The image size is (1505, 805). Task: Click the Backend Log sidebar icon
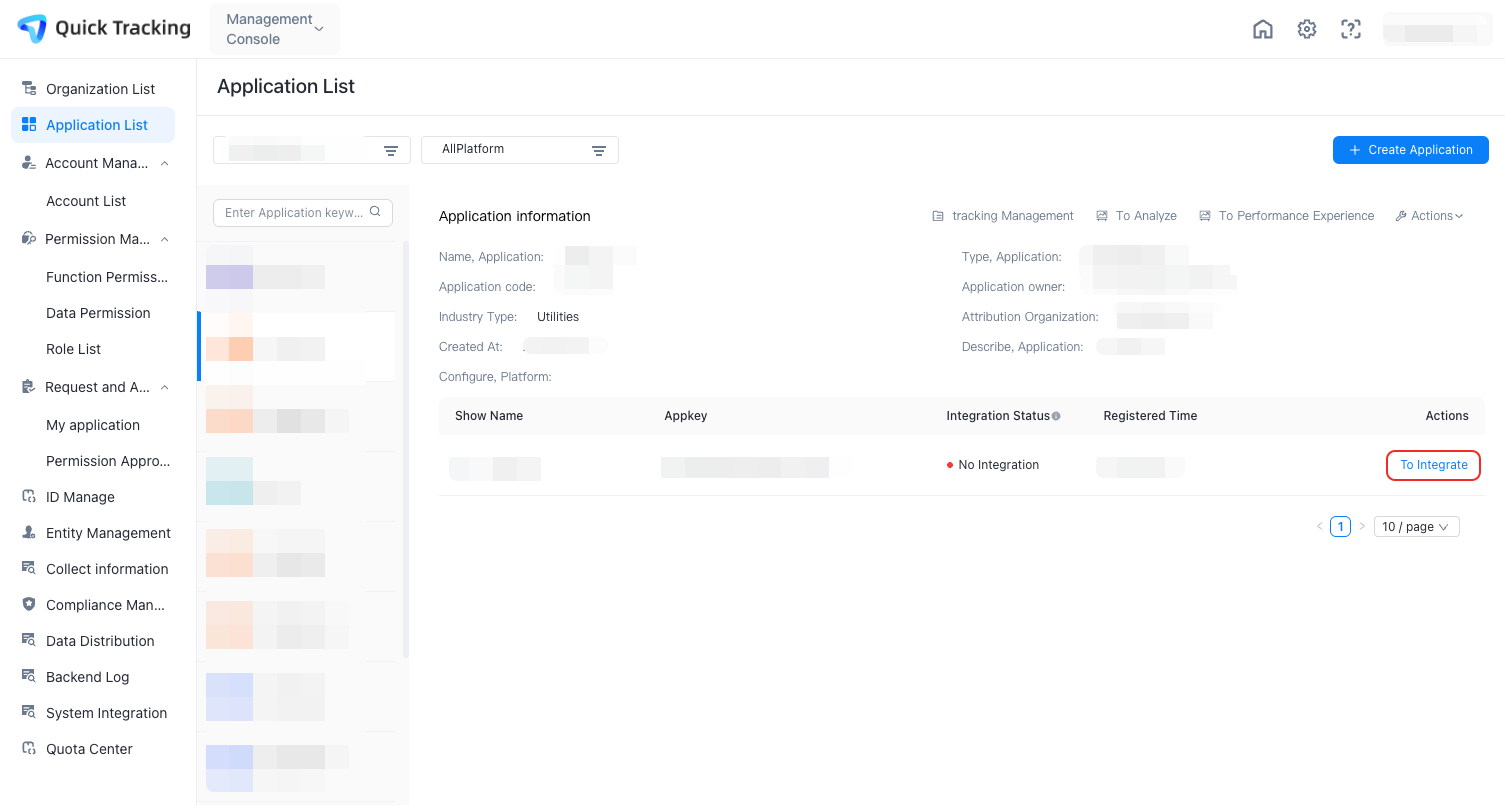(29, 676)
